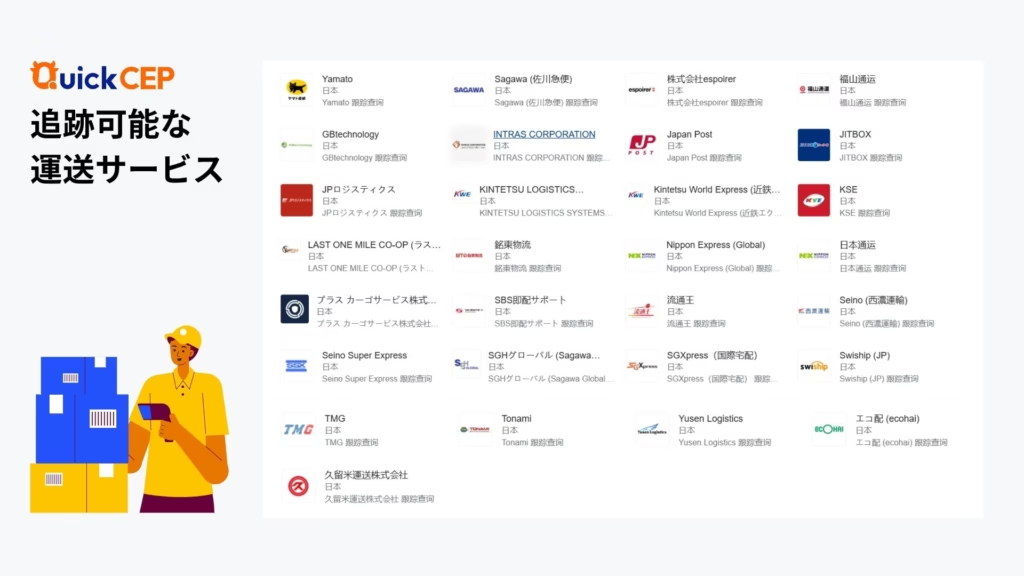Select the "JITBOX 跟踪查询" tracking text
1024x576 pixels.
(871, 157)
